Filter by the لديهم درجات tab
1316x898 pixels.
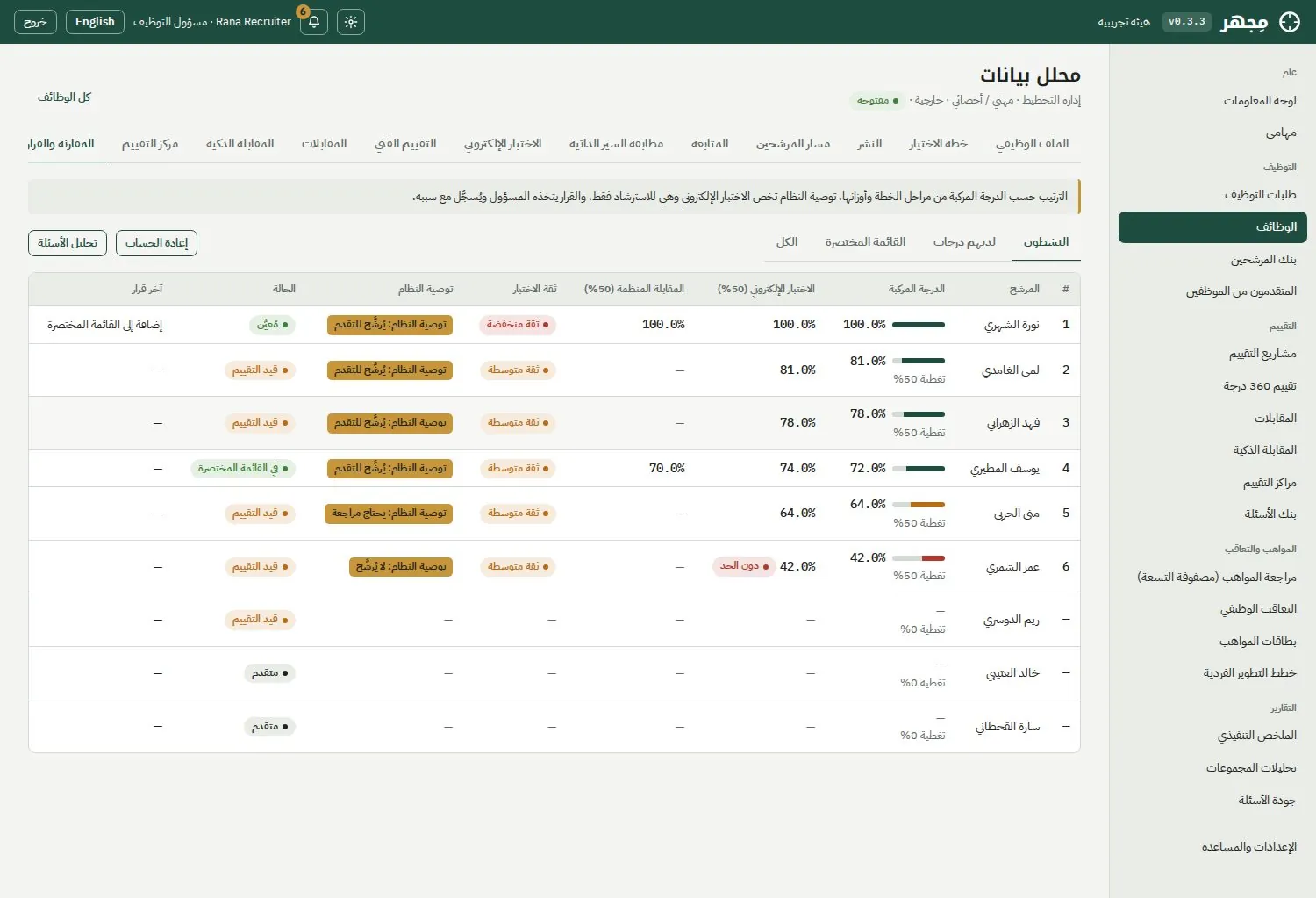(964, 242)
